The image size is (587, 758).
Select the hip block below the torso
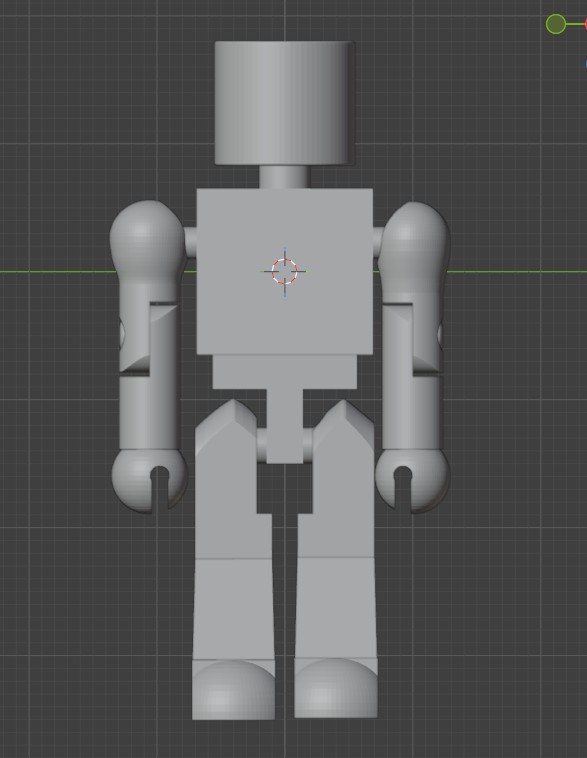pos(285,372)
